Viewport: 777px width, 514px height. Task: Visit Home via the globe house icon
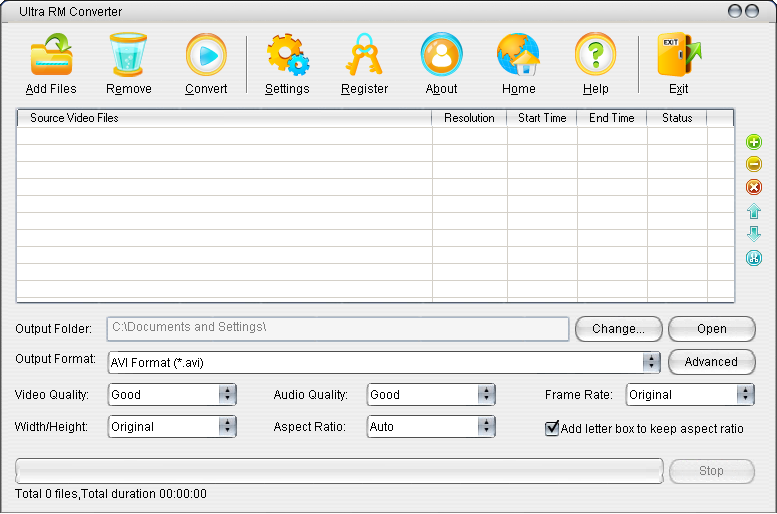(x=518, y=55)
